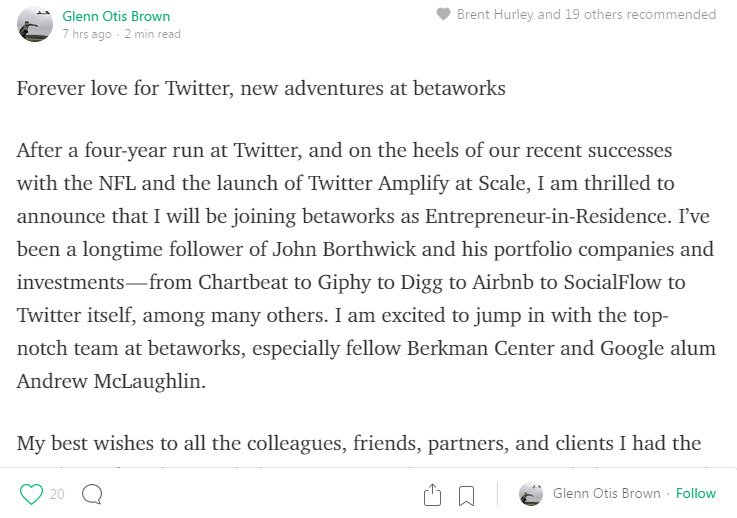Click the name Andrew McLaughlin in text
The image size is (737, 518).
111,381
